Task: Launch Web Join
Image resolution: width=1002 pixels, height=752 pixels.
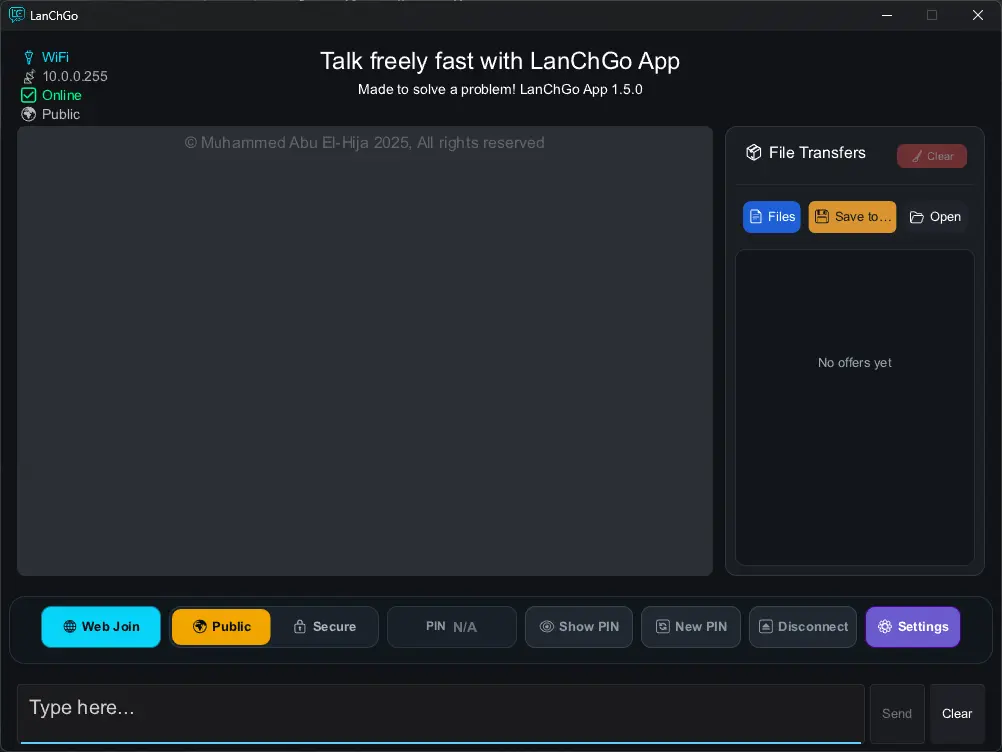Action: click(101, 627)
